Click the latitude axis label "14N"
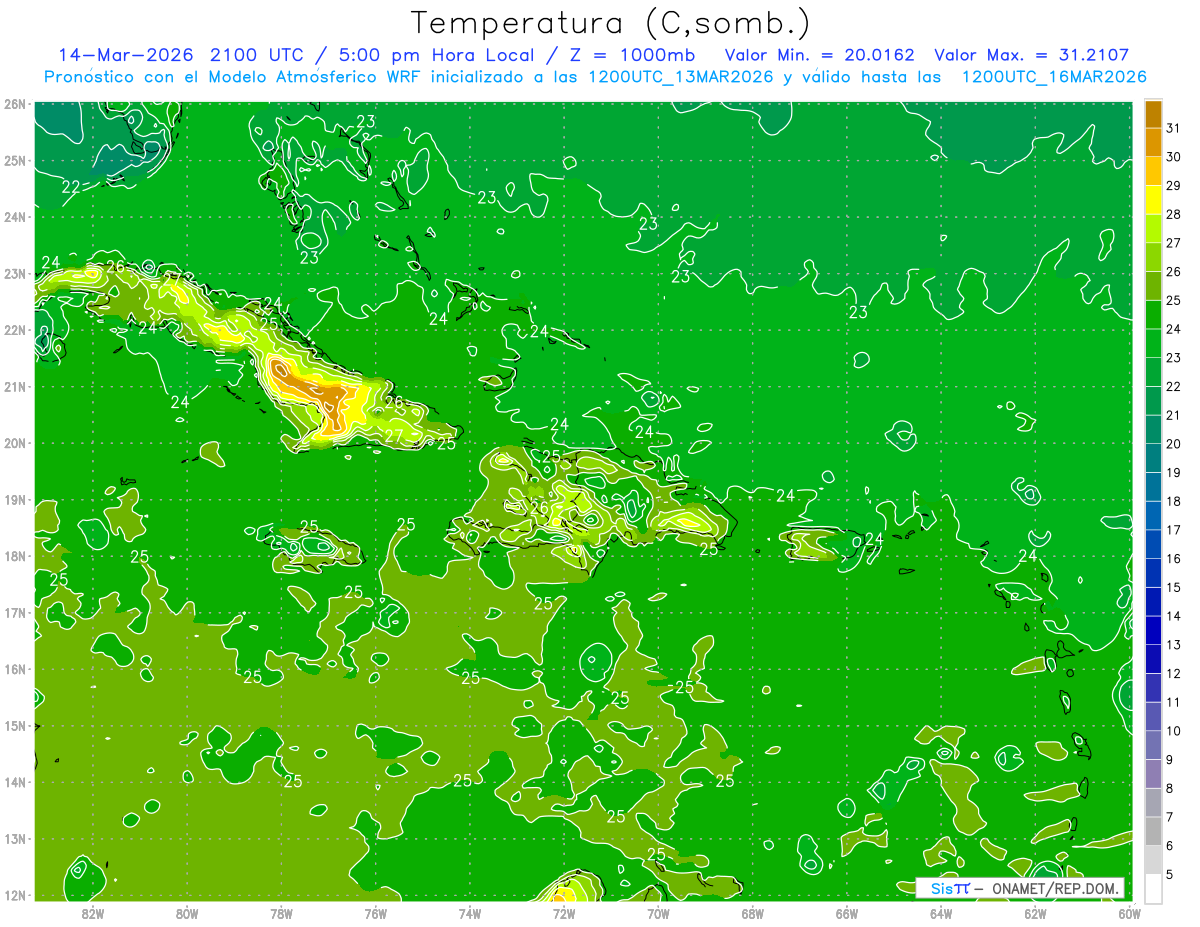 [14, 782]
